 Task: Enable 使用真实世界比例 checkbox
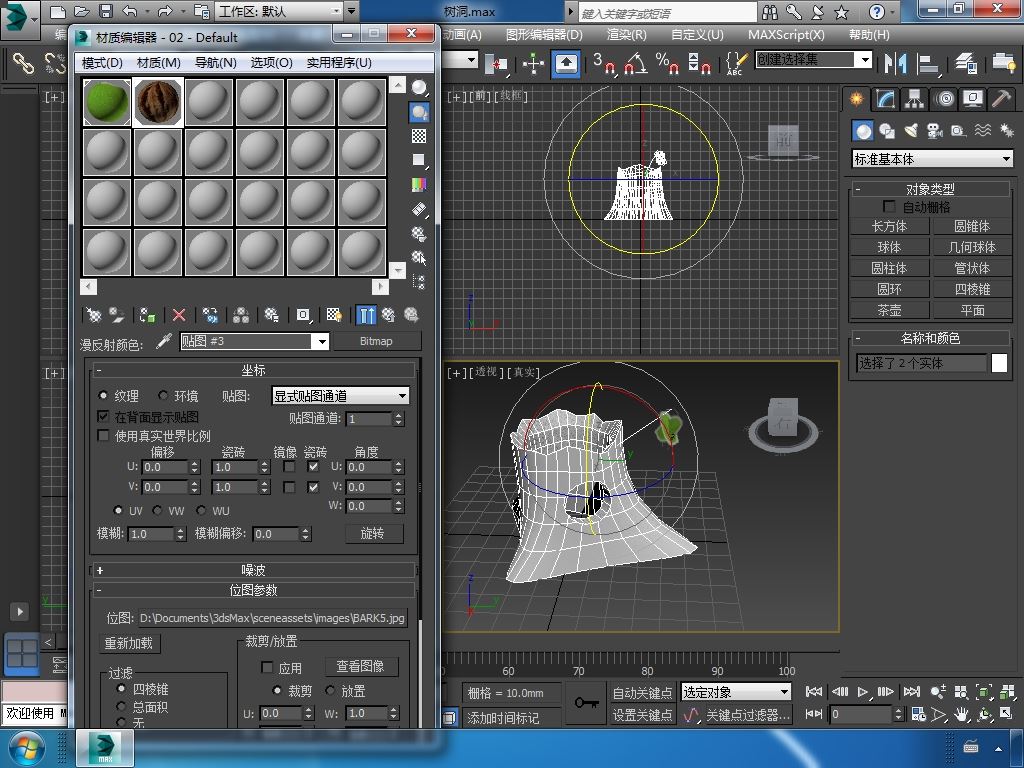pos(103,436)
